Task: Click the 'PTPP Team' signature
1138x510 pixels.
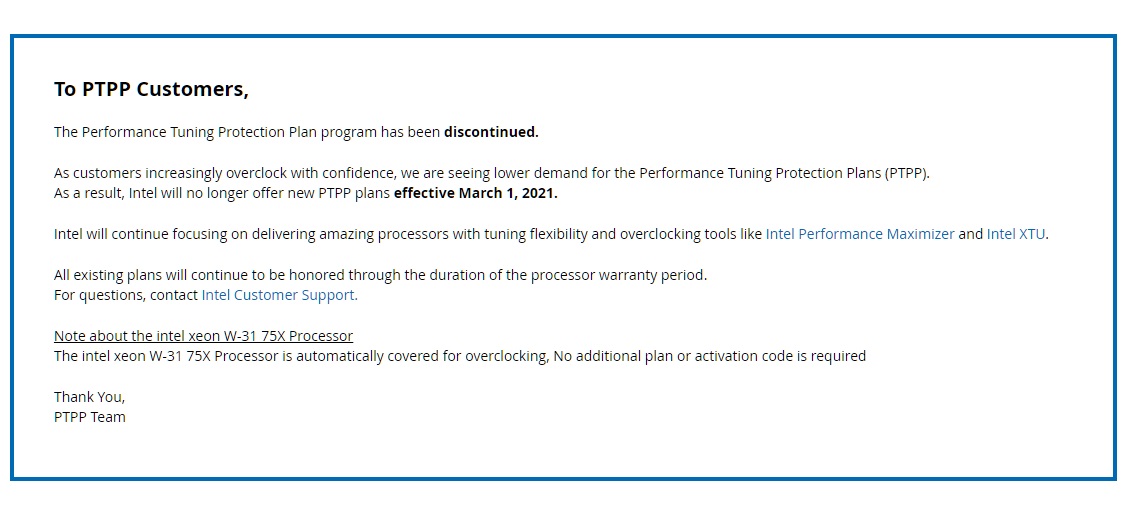Action: 89,417
